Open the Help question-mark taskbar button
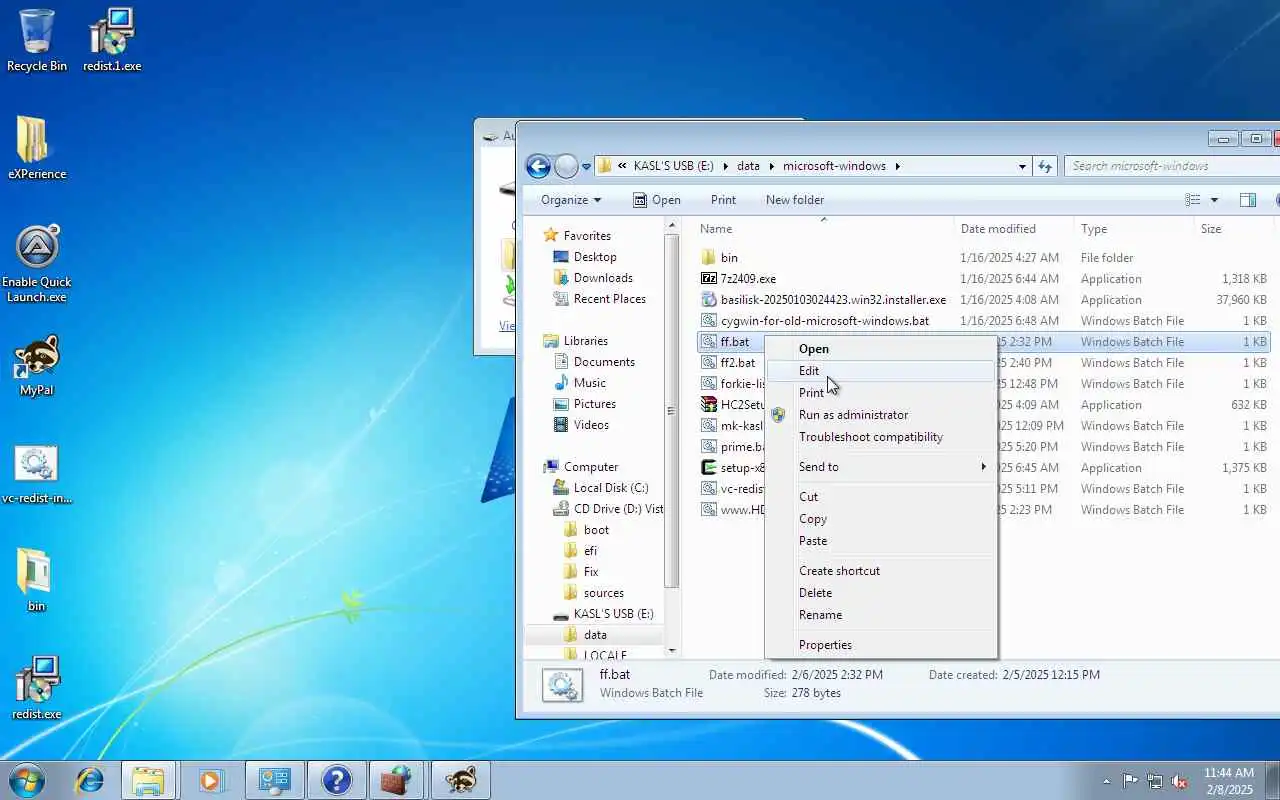The image size is (1280, 800). pyautogui.click(x=337, y=780)
